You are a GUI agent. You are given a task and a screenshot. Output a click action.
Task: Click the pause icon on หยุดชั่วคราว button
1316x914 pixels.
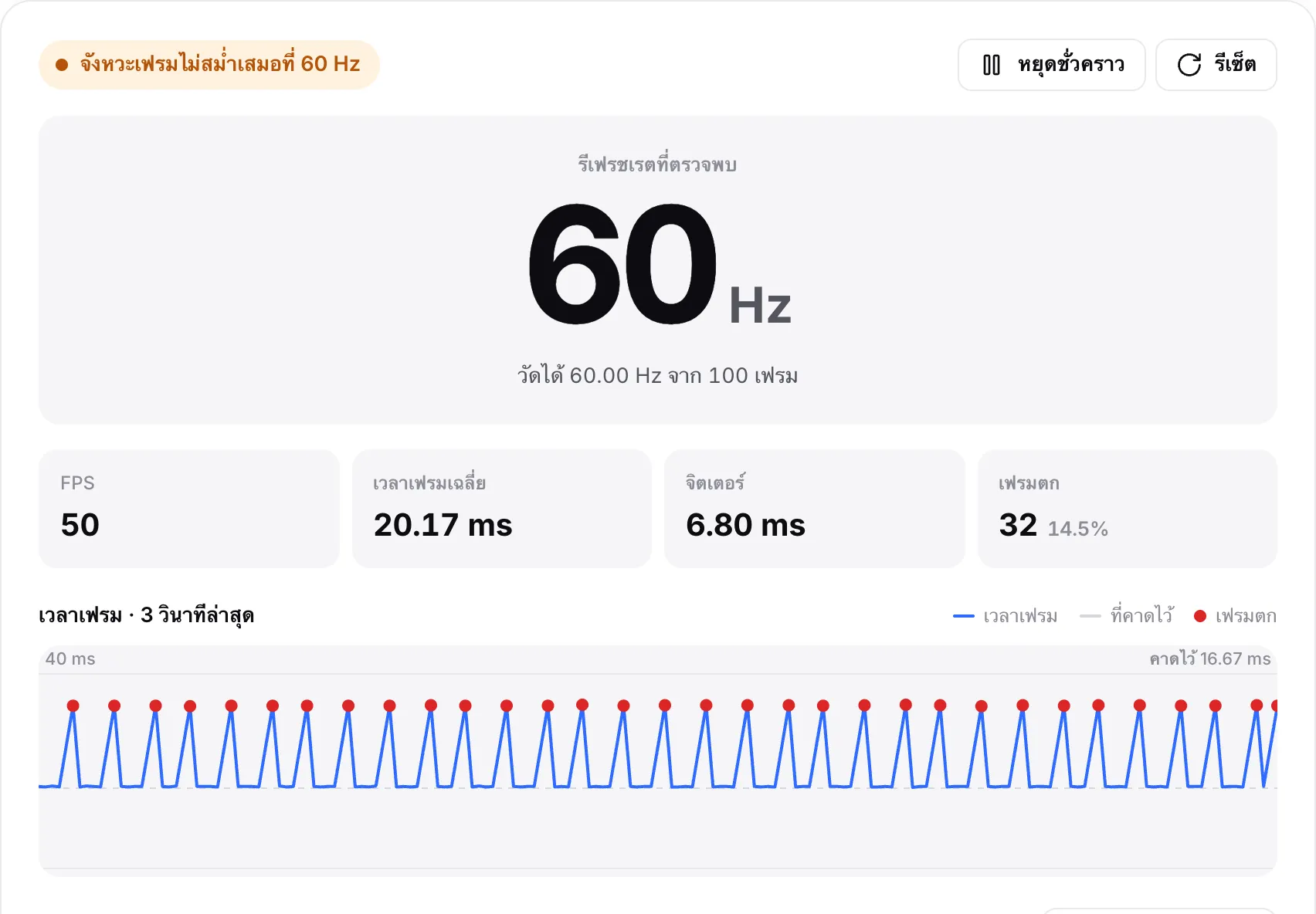click(x=992, y=65)
